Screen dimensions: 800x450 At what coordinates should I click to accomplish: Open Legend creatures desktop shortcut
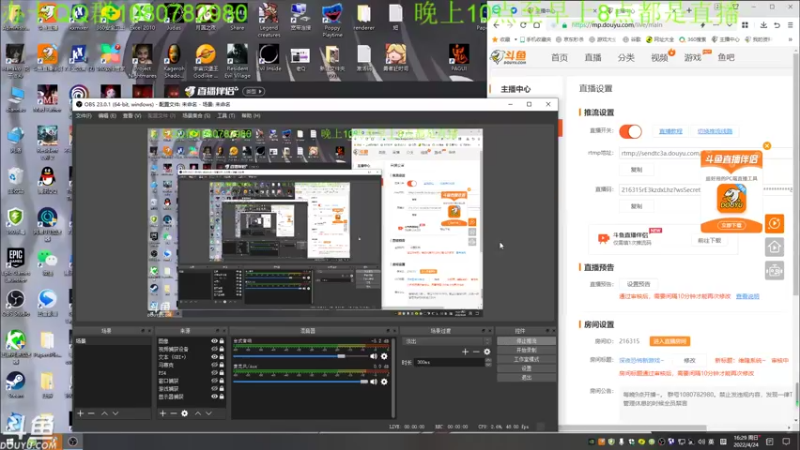click(269, 20)
